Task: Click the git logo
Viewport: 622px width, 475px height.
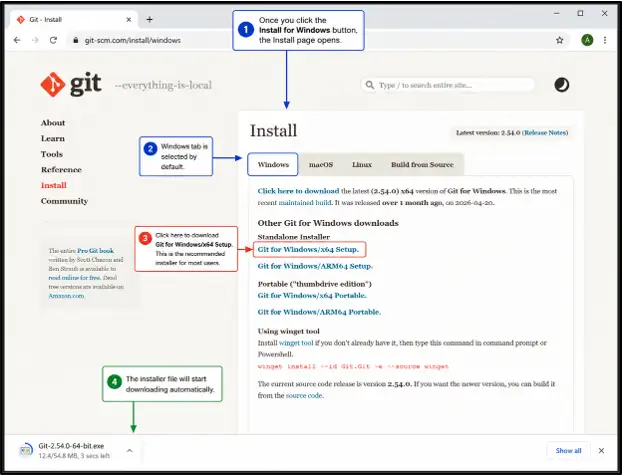Action: coord(71,84)
